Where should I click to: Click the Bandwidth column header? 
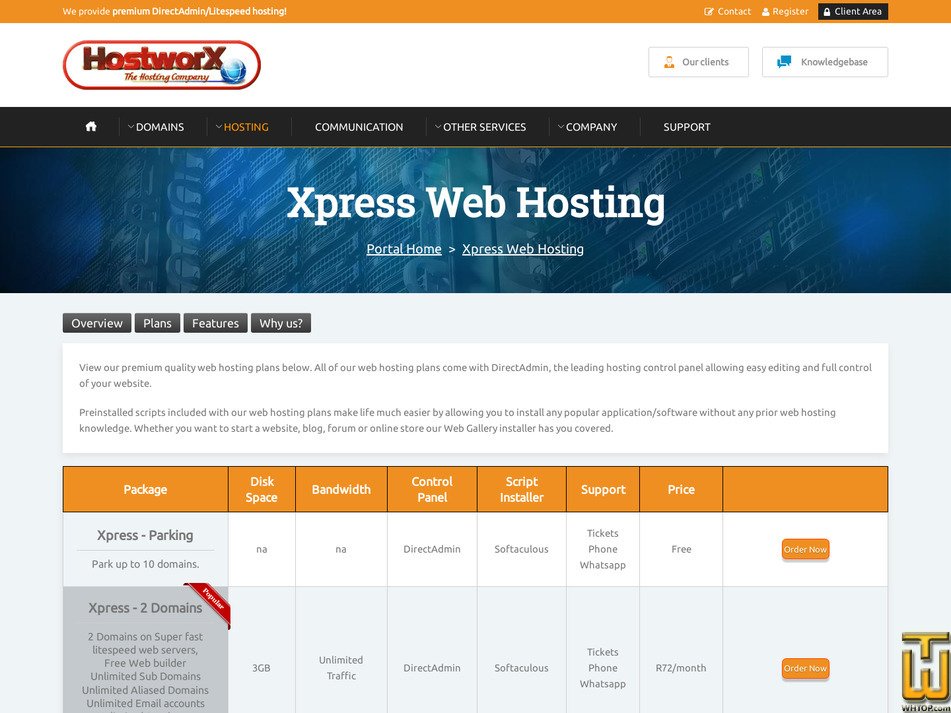[341, 489]
